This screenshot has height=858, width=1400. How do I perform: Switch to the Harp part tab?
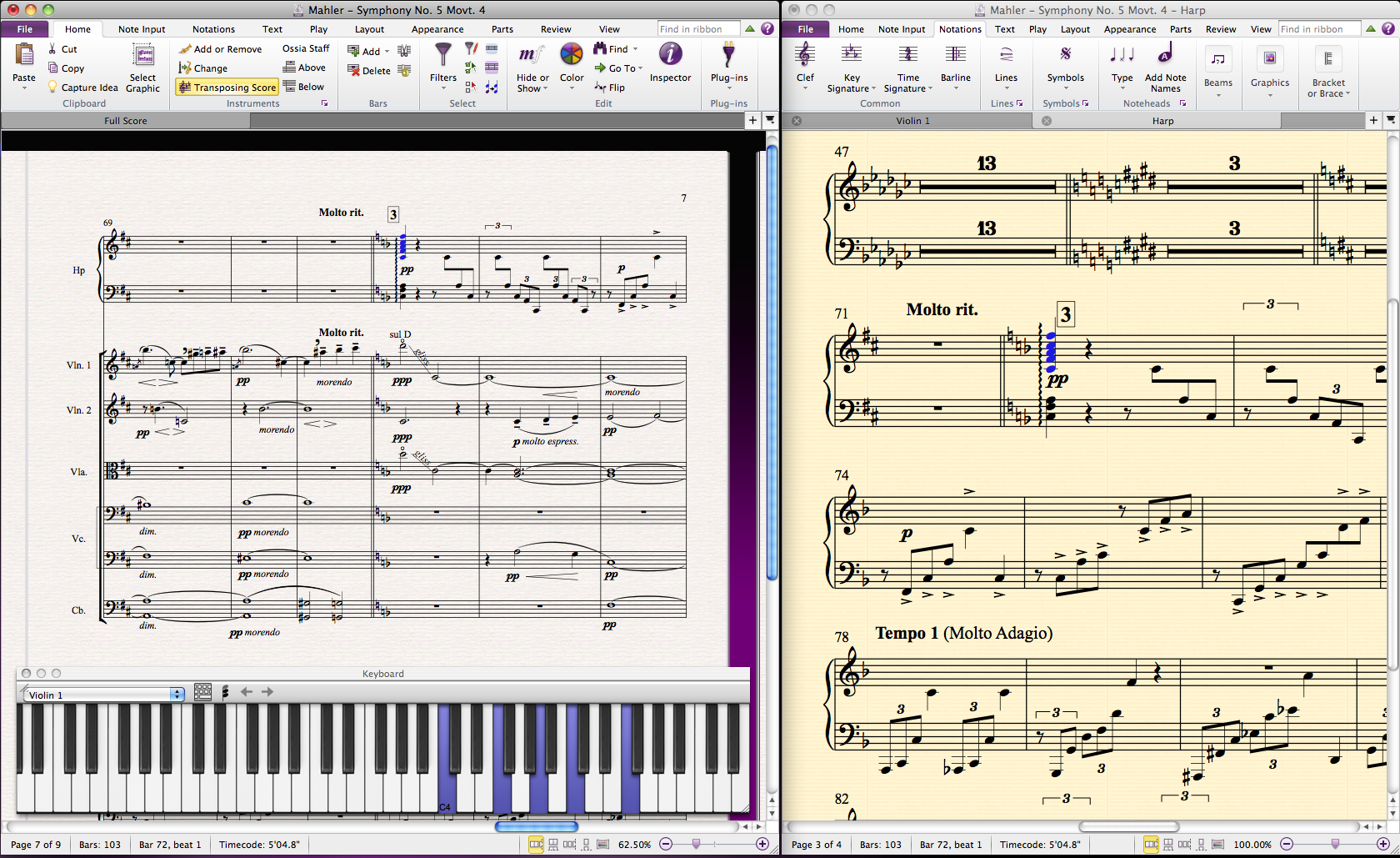(x=1162, y=121)
